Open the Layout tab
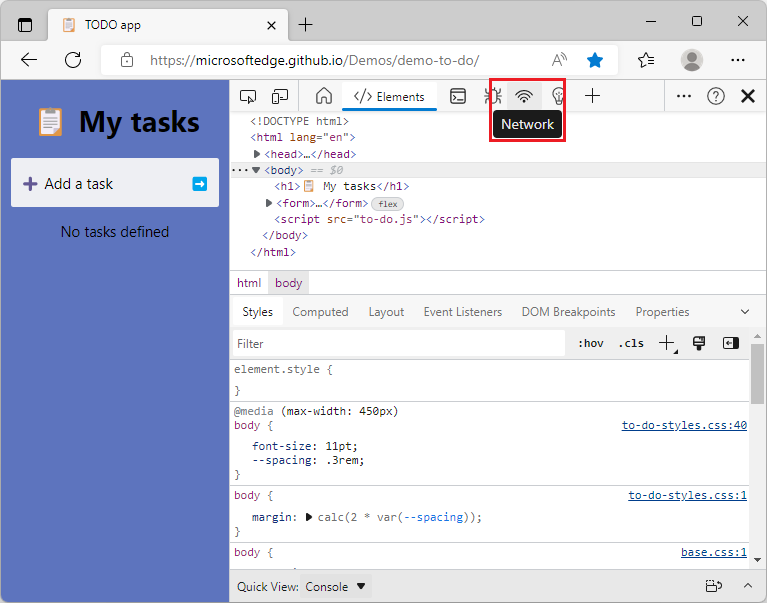The height and width of the screenshot is (603, 767). tap(386, 312)
